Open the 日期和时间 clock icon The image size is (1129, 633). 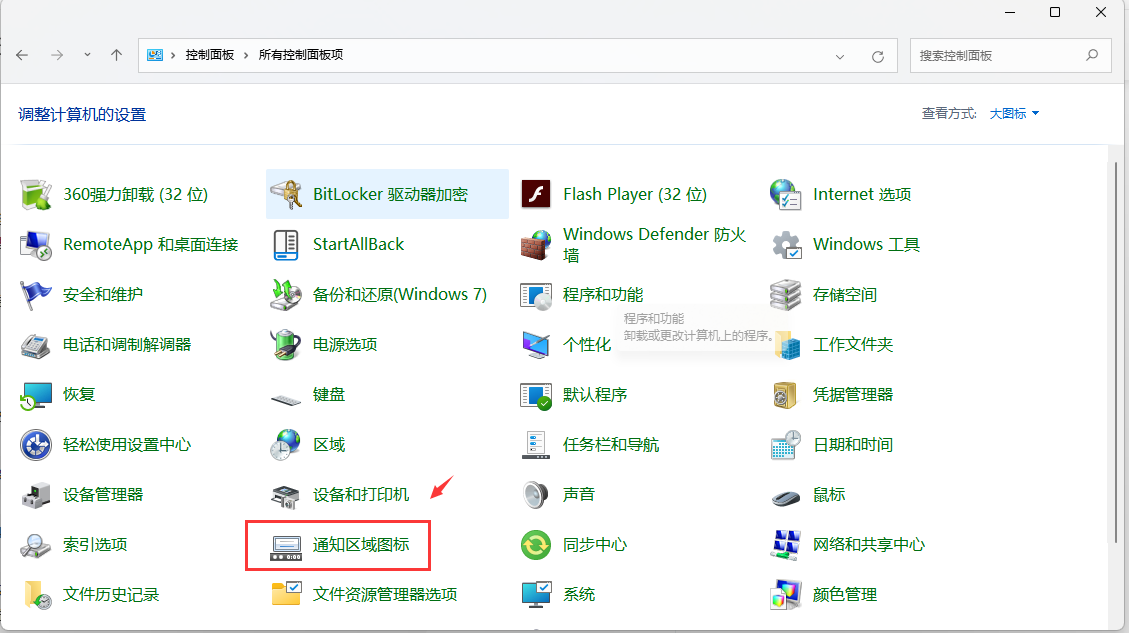tap(787, 444)
